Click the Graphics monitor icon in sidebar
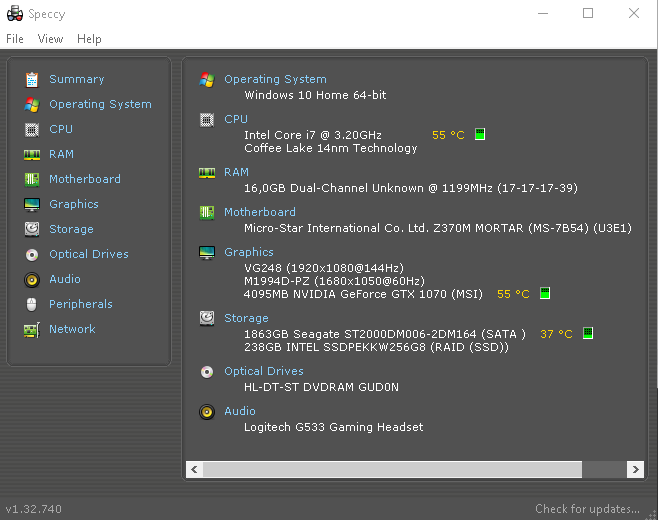The height and width of the screenshot is (520, 658). coord(32,205)
